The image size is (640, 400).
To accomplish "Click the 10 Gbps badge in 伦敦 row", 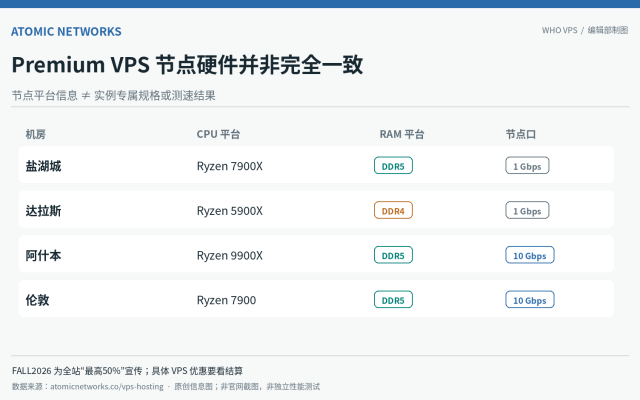I will tap(529, 299).
